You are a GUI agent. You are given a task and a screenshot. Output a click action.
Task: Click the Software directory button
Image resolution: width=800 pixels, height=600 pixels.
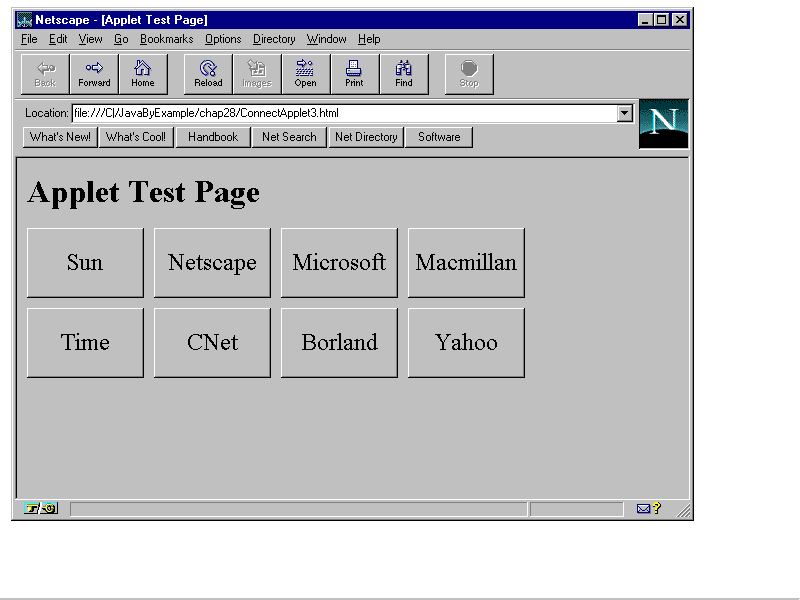(439, 137)
